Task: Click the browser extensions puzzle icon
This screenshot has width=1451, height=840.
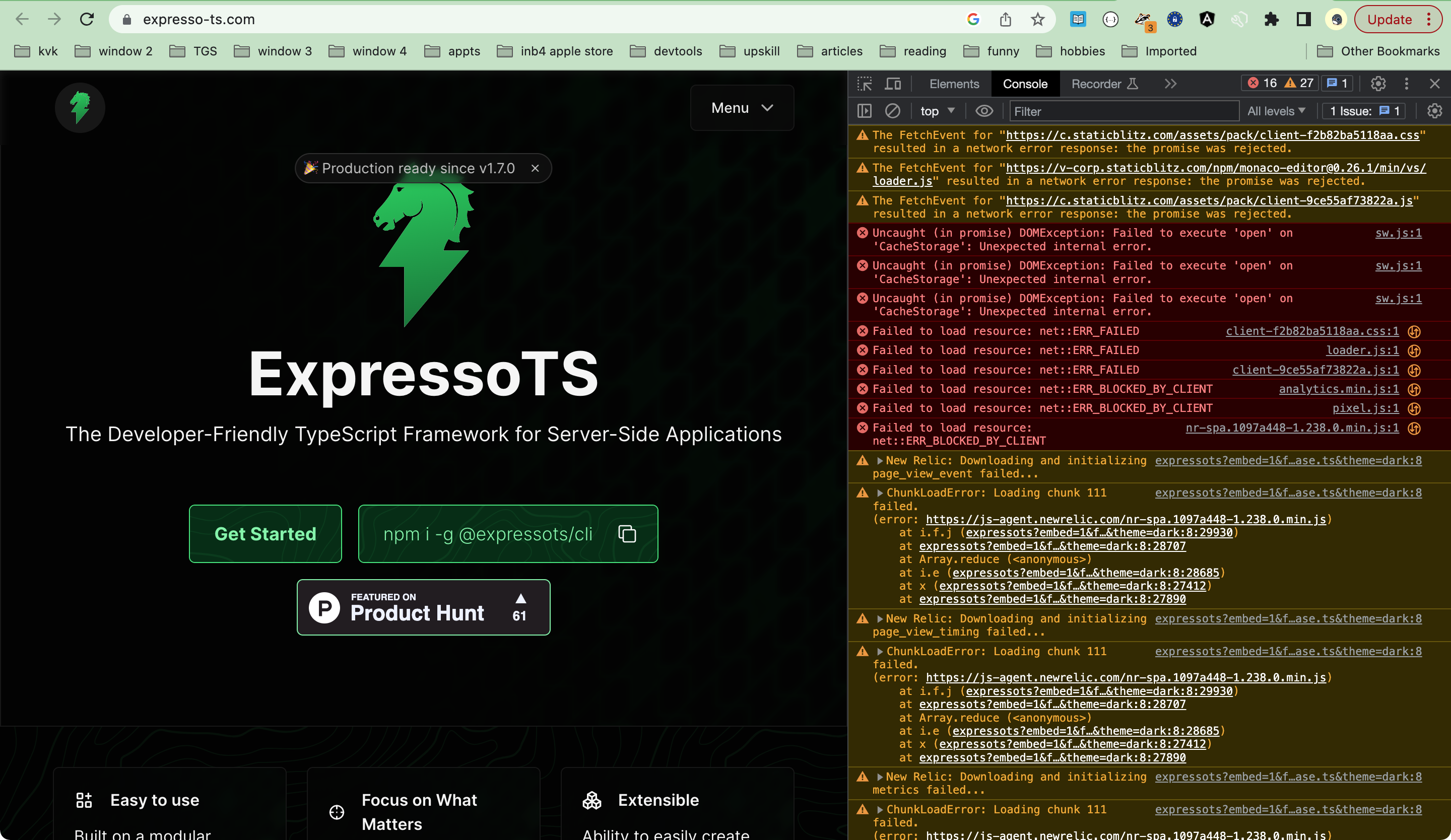Action: click(1272, 19)
